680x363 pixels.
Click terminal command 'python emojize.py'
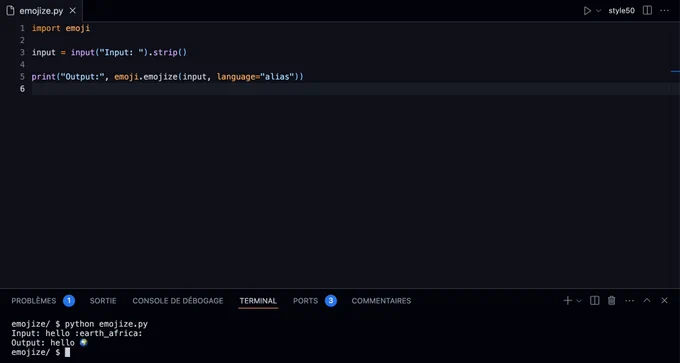[x=106, y=324]
